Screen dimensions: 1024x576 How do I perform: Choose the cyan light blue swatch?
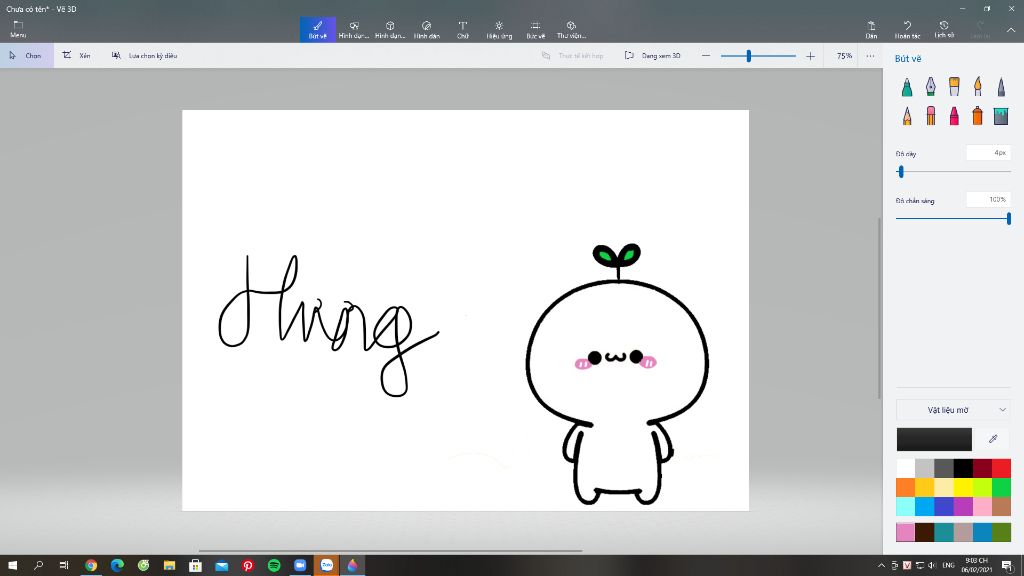(905, 506)
